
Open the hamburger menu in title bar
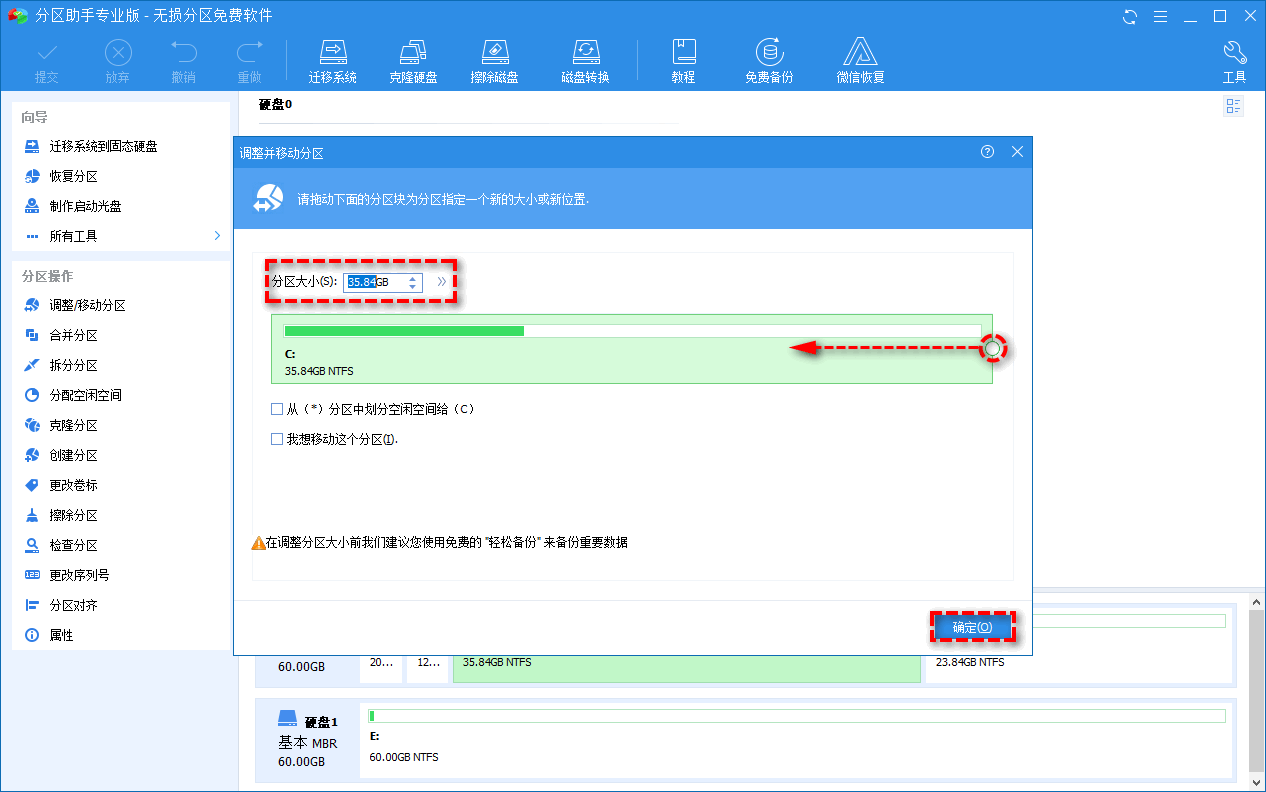coord(1159,16)
